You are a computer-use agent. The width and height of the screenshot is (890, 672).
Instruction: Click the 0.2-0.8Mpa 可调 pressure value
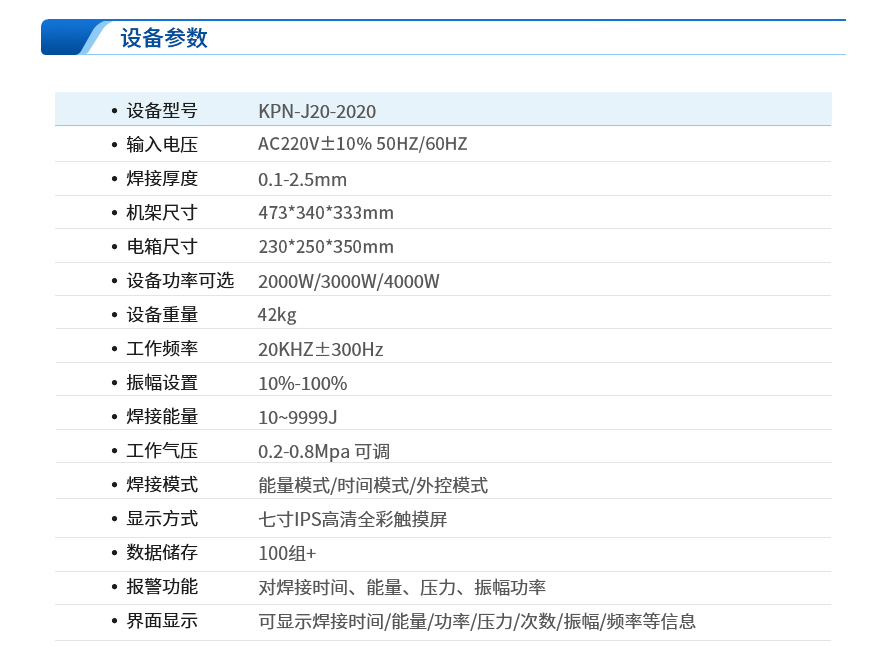(x=324, y=452)
